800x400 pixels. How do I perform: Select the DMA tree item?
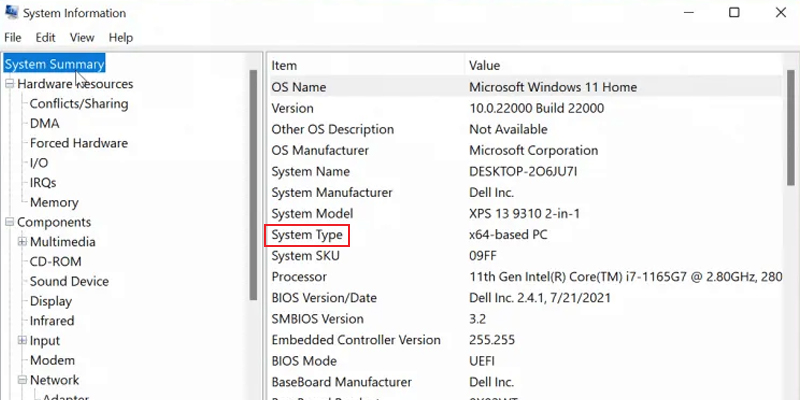point(44,123)
